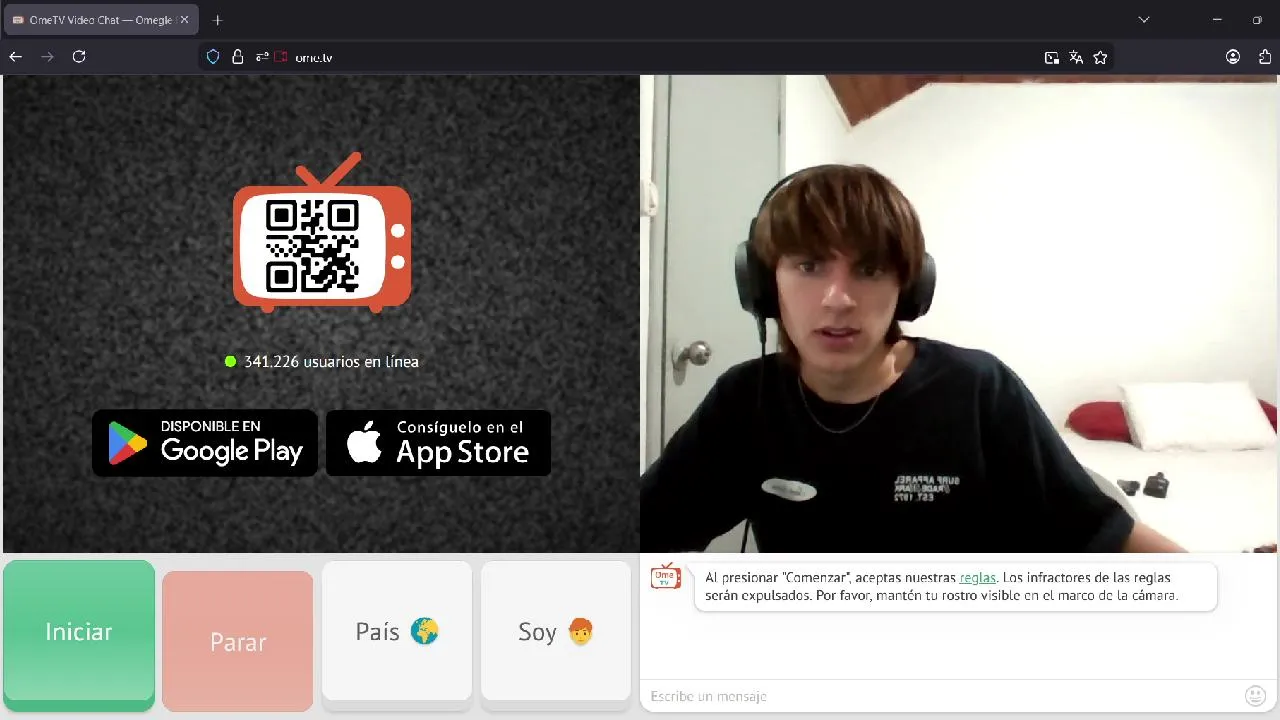Click the OmeTV avatar icon in chat

pyautogui.click(x=666, y=576)
